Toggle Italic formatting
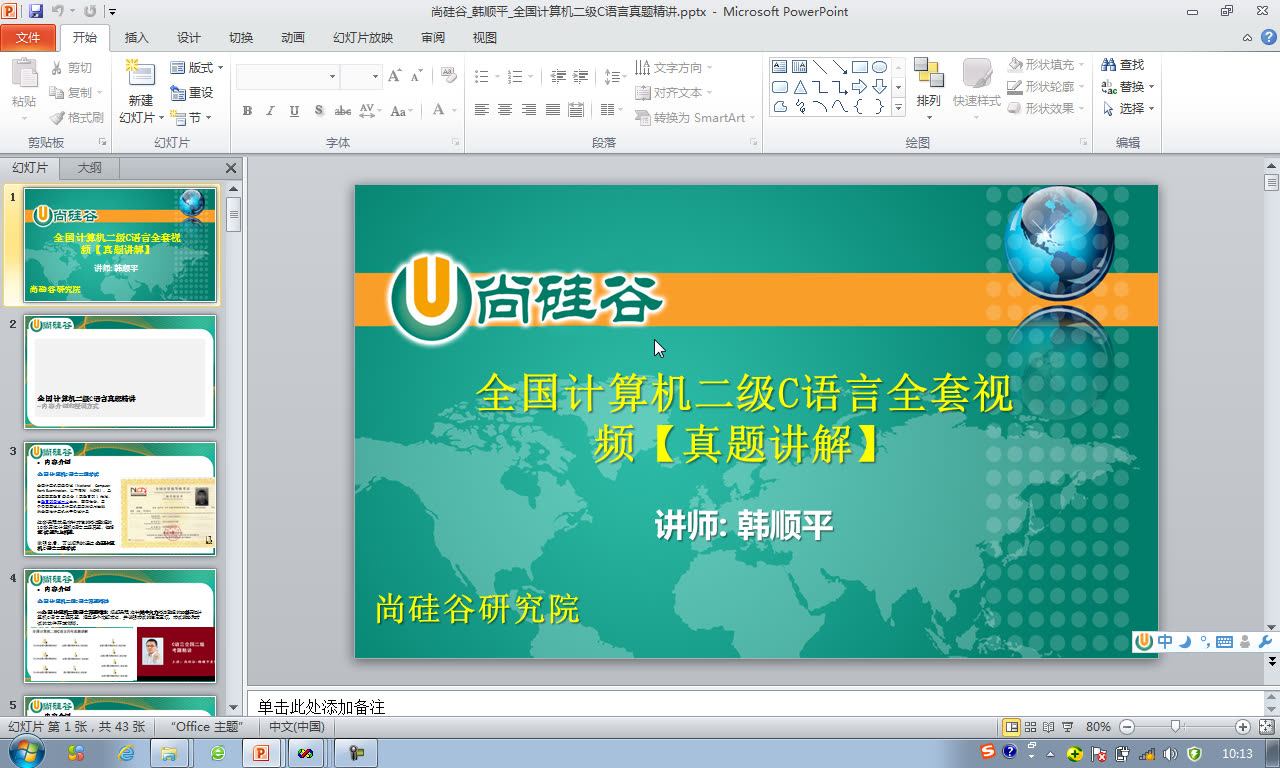Screen dimensions: 1280x768 (270, 111)
